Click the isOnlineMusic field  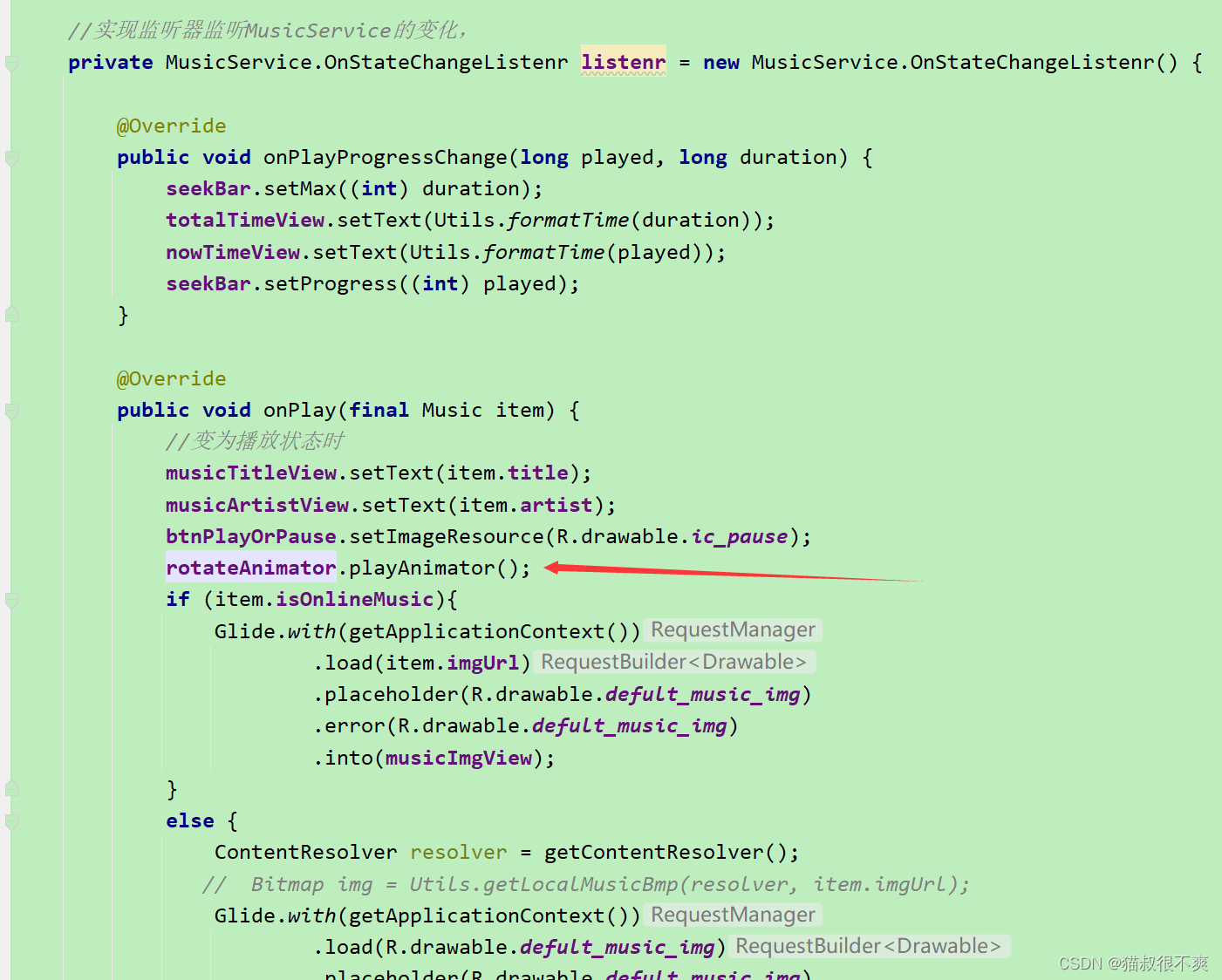point(355,600)
